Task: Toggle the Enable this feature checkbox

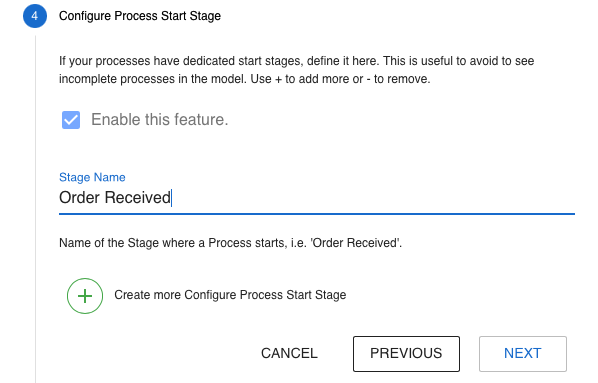Action: (71, 120)
